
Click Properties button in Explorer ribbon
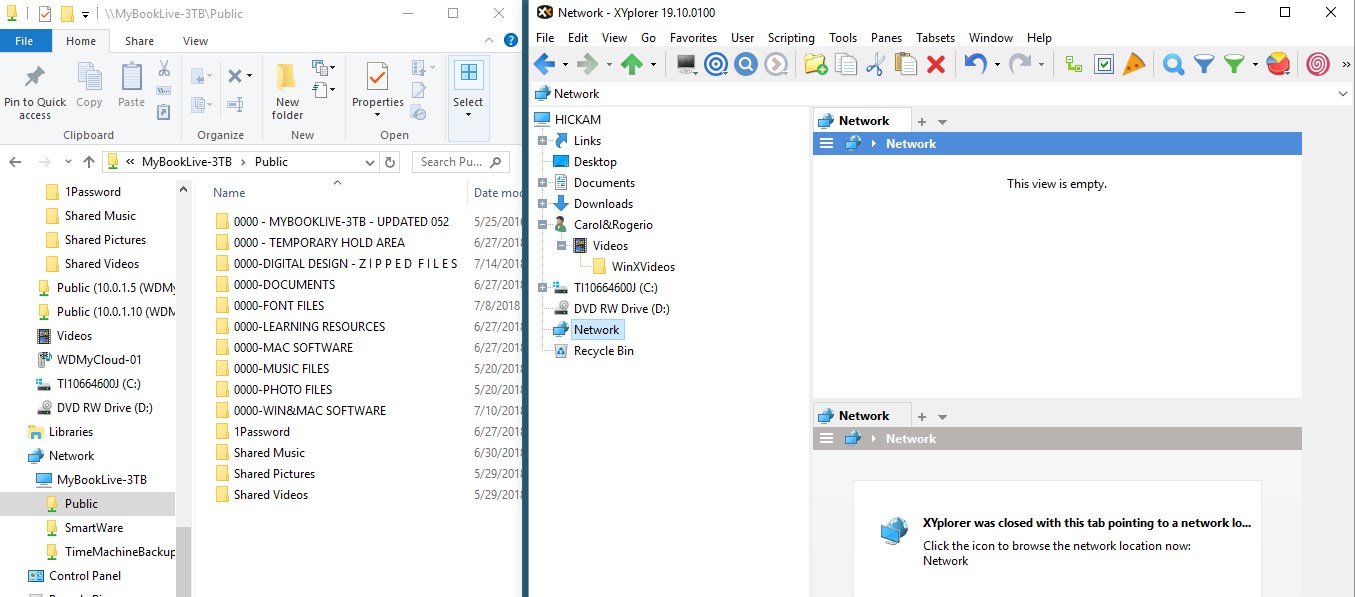point(378,92)
